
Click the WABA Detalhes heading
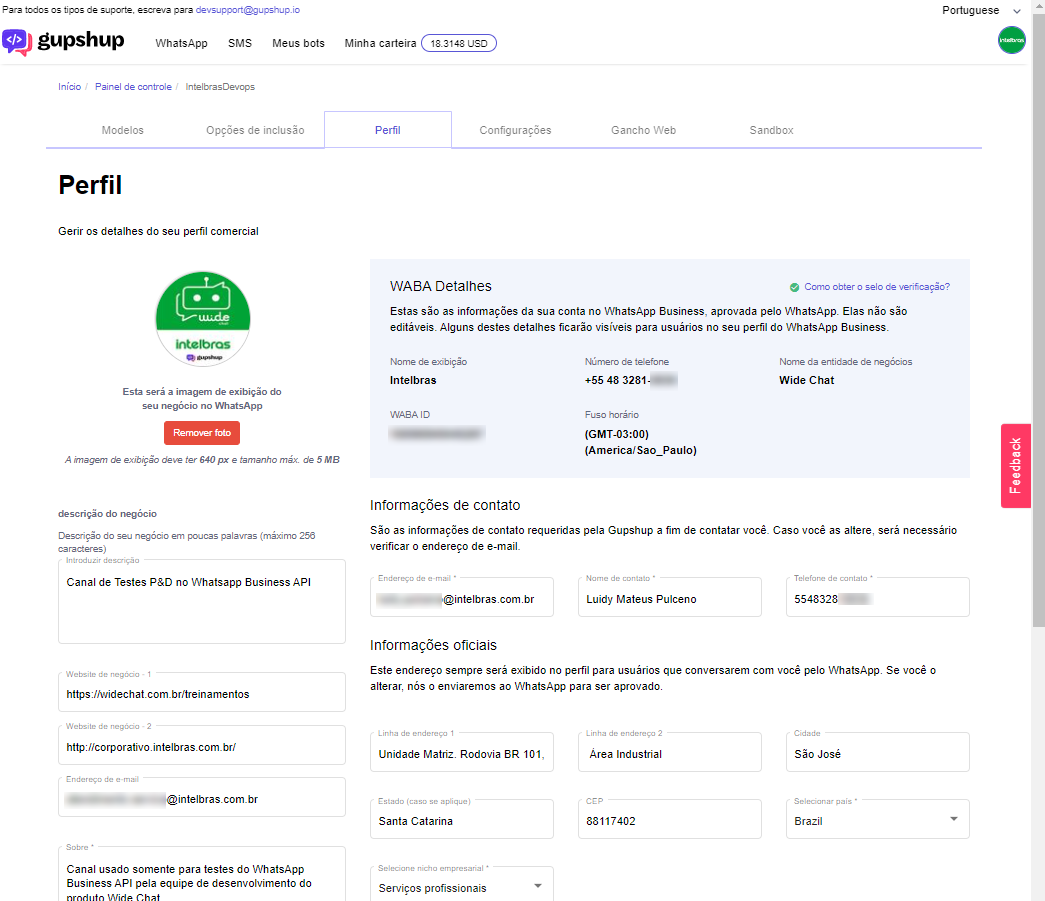point(441,287)
